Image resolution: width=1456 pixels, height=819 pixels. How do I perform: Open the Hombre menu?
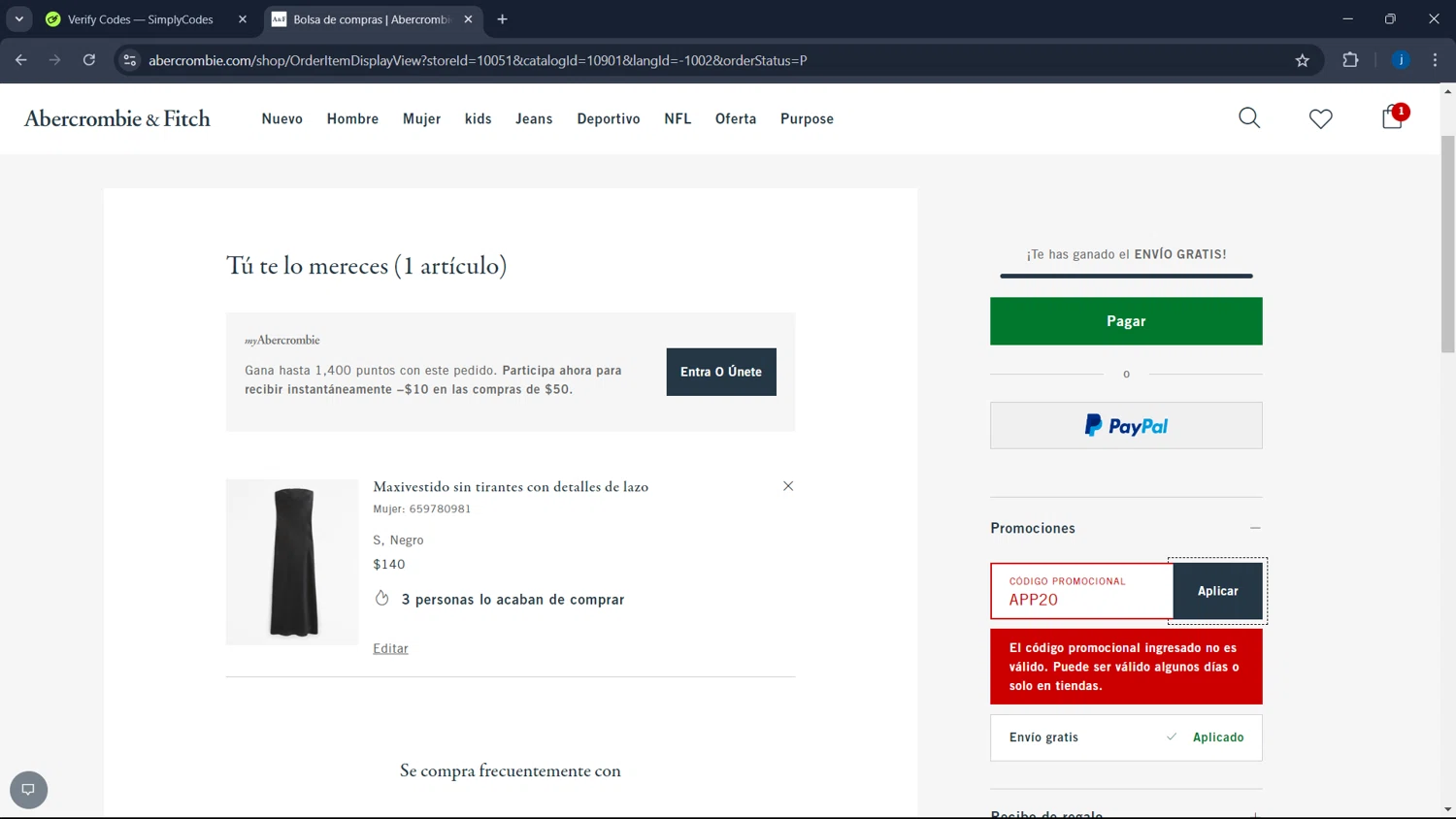(x=352, y=118)
